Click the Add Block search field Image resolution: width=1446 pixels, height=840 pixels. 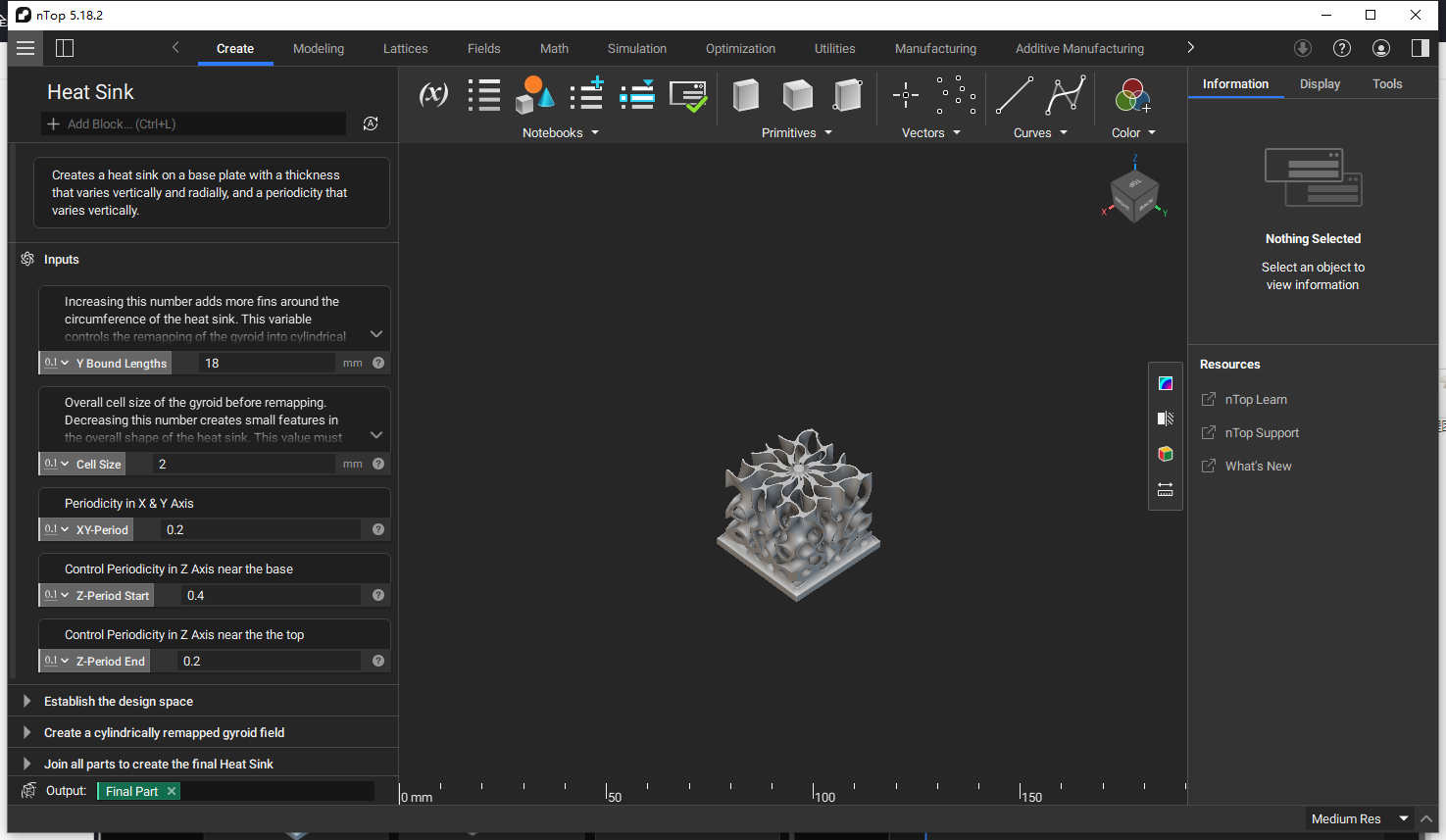[194, 124]
